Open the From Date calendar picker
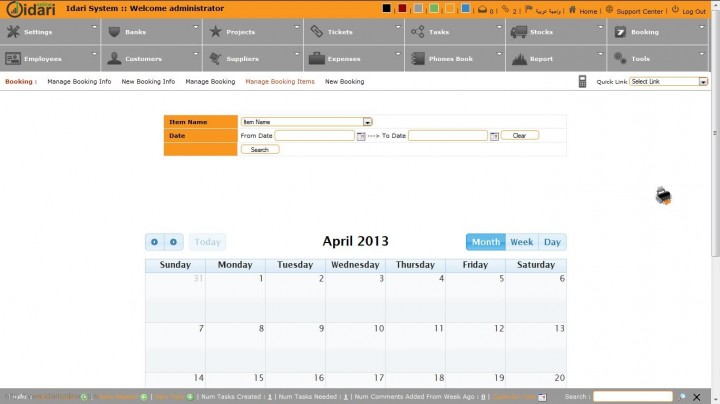 361,136
